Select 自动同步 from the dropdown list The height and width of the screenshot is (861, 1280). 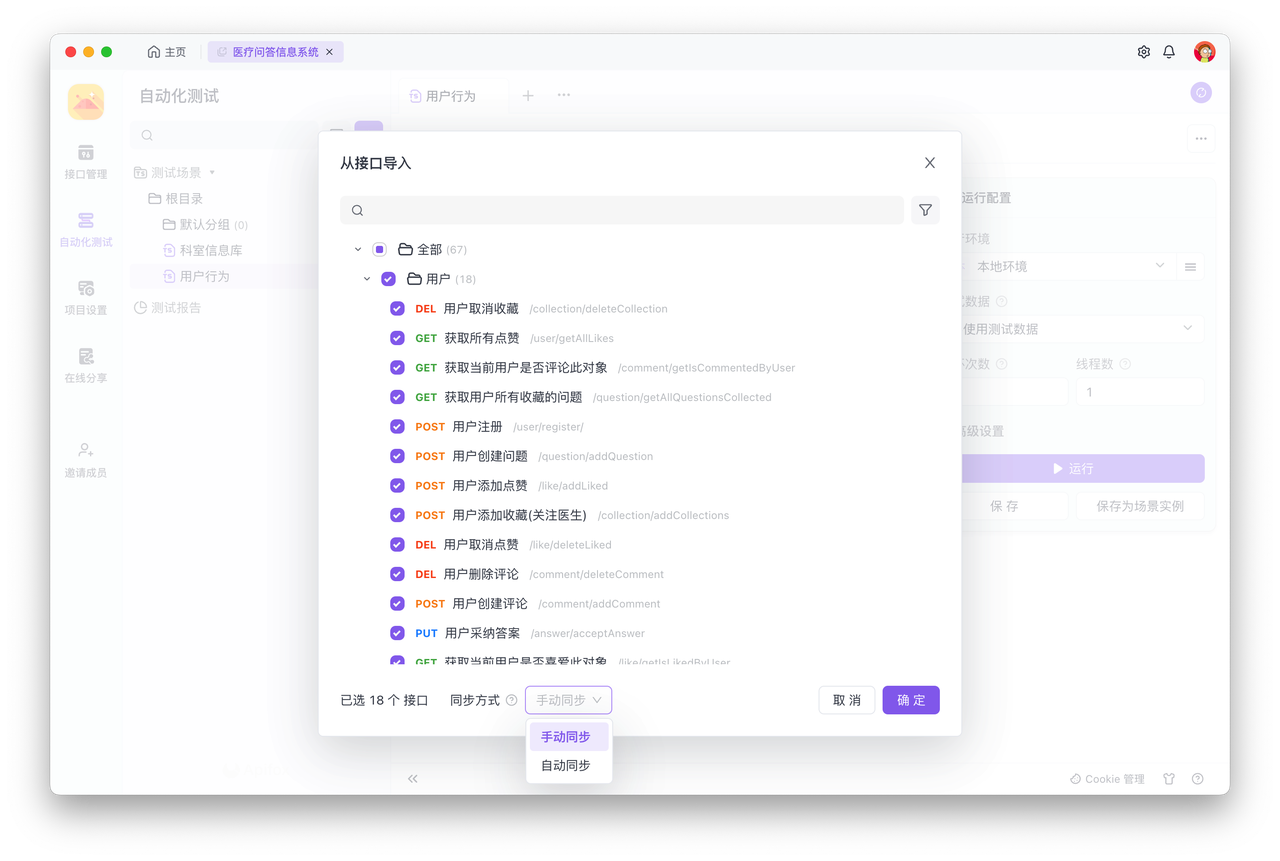(x=566, y=765)
